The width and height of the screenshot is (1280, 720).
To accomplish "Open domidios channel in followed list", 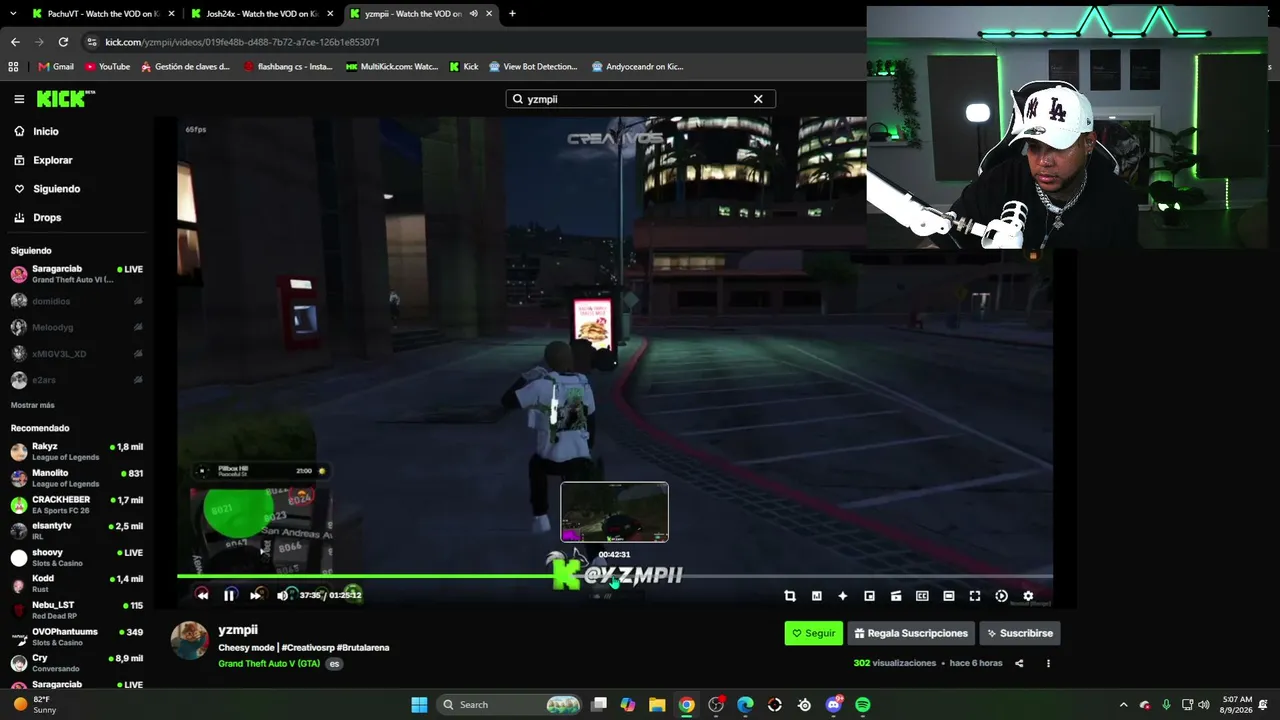I will pyautogui.click(x=77, y=301).
